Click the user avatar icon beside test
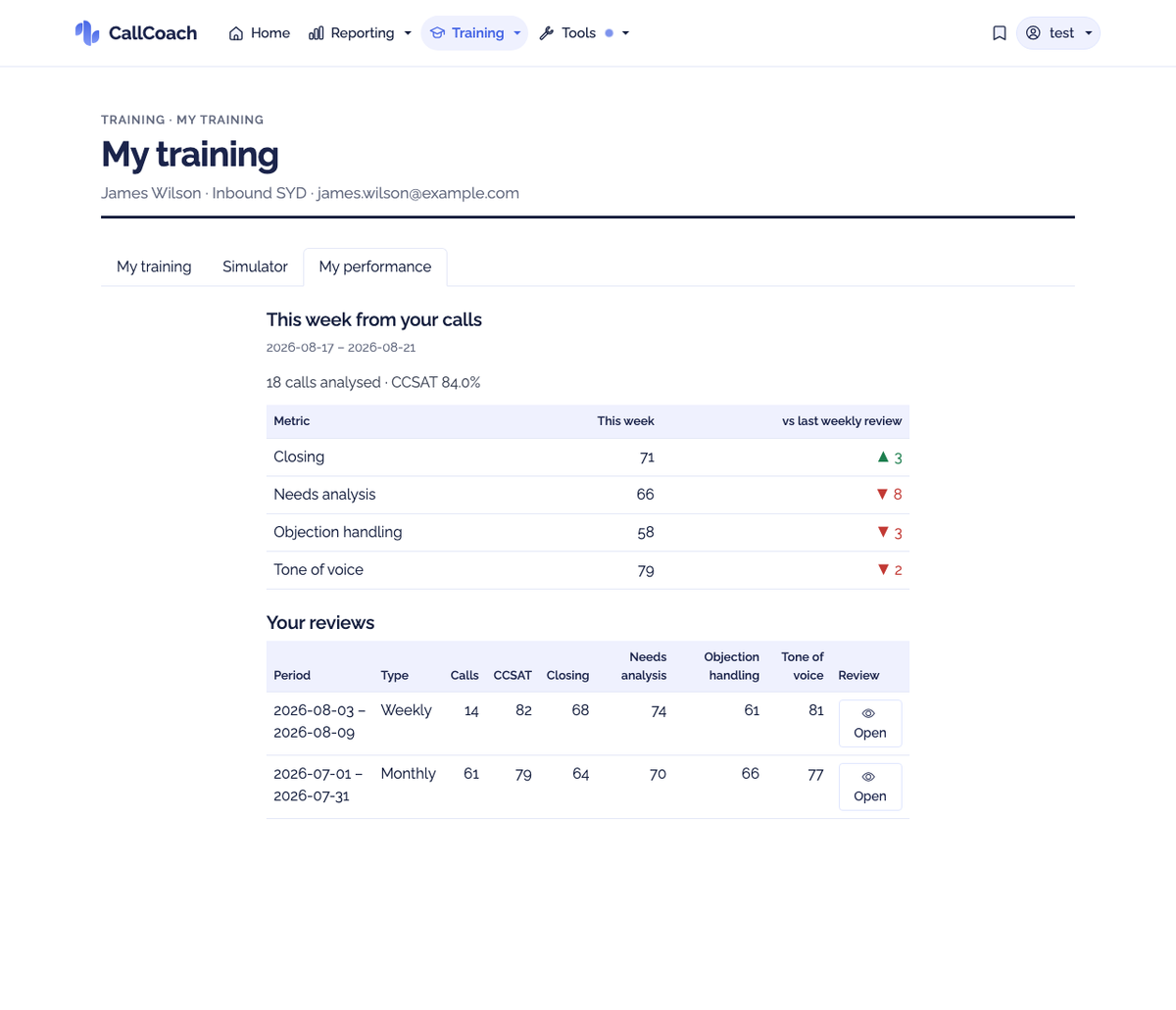The image size is (1176, 1010). click(x=1033, y=33)
